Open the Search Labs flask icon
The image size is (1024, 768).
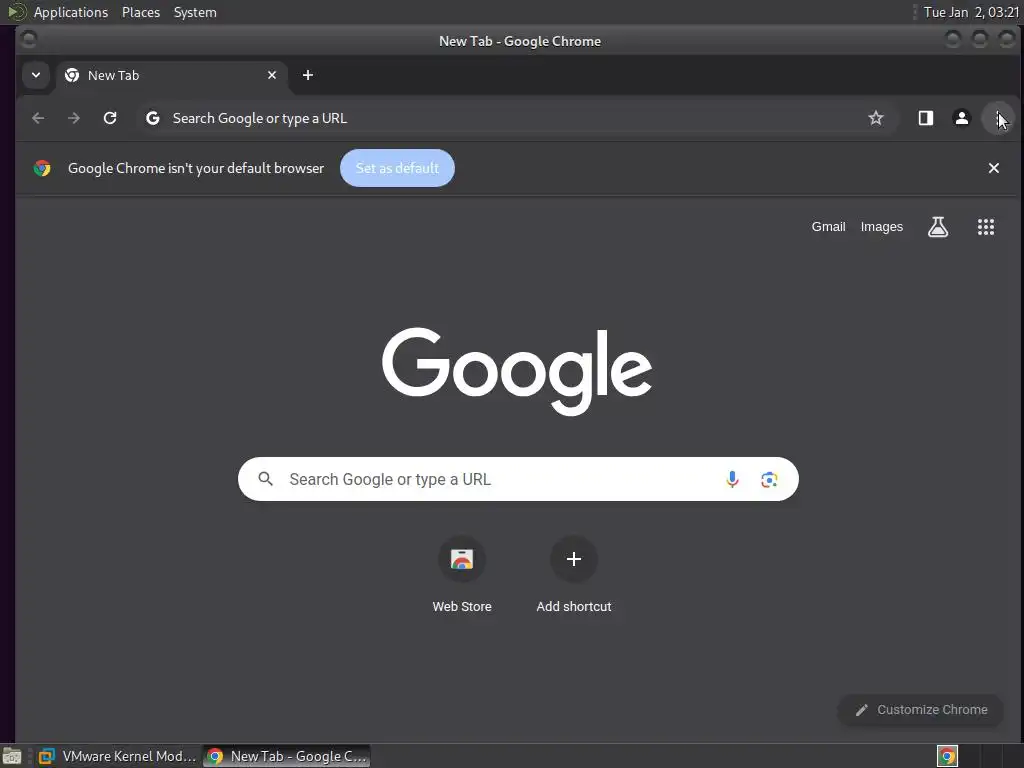pos(938,227)
